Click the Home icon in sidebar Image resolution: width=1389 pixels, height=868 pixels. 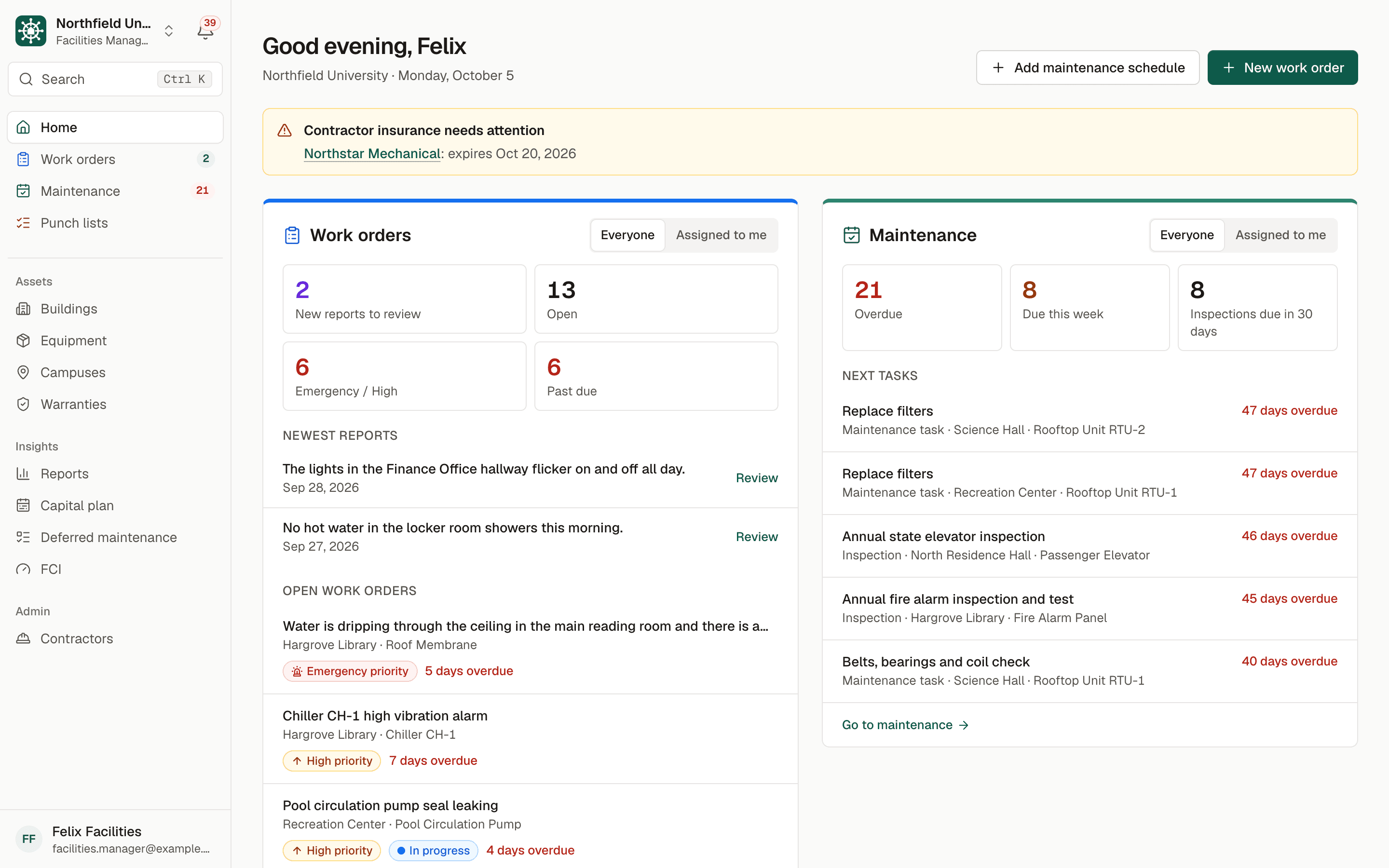click(23, 127)
